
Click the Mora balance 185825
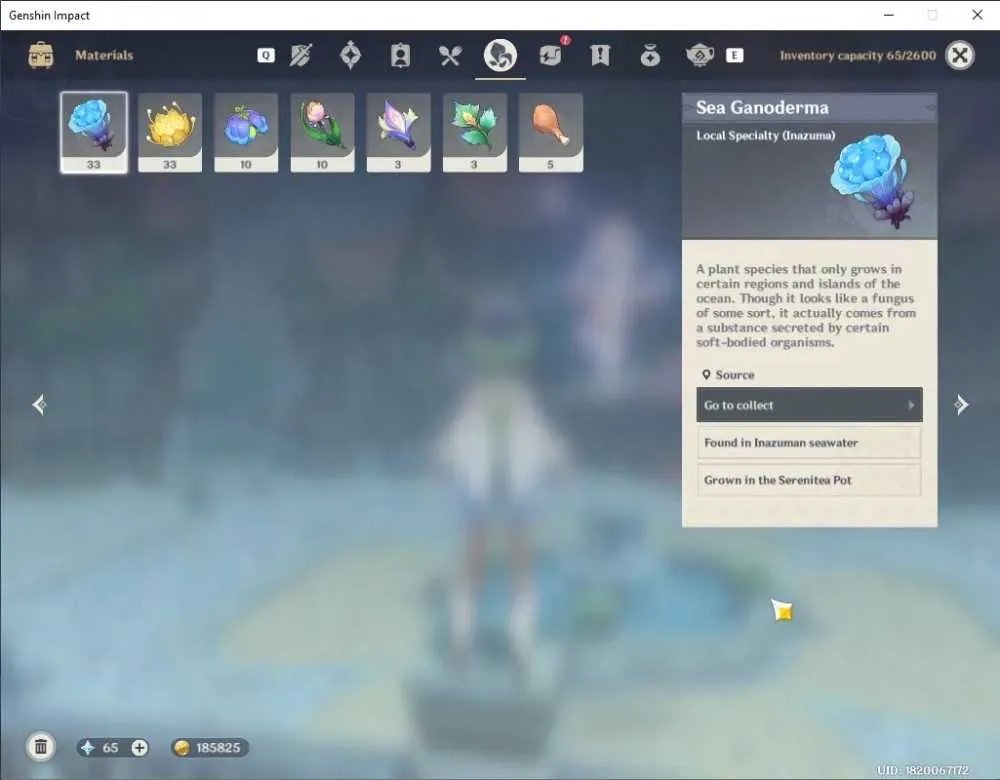click(210, 747)
